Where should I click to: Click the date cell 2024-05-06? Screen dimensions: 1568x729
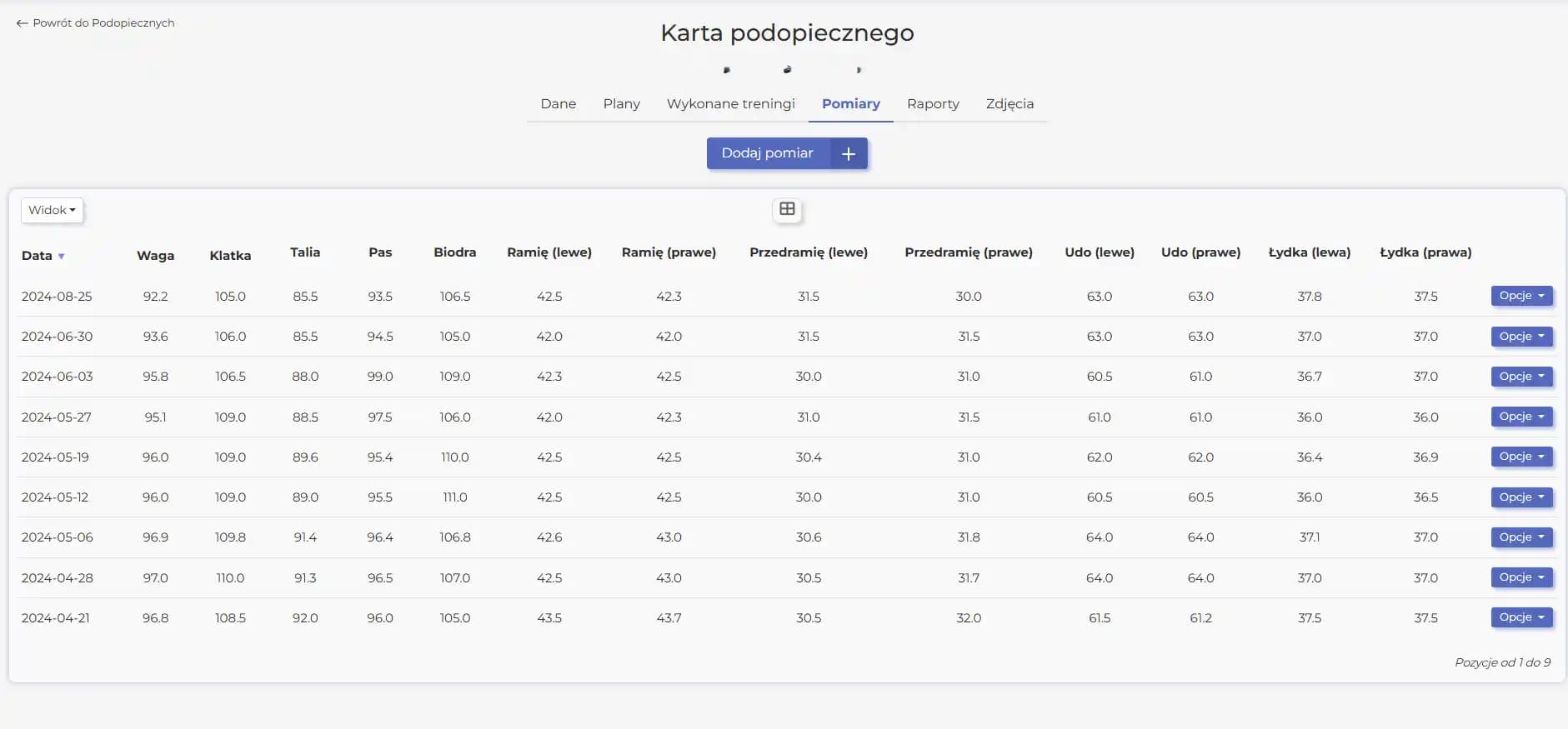tap(57, 537)
